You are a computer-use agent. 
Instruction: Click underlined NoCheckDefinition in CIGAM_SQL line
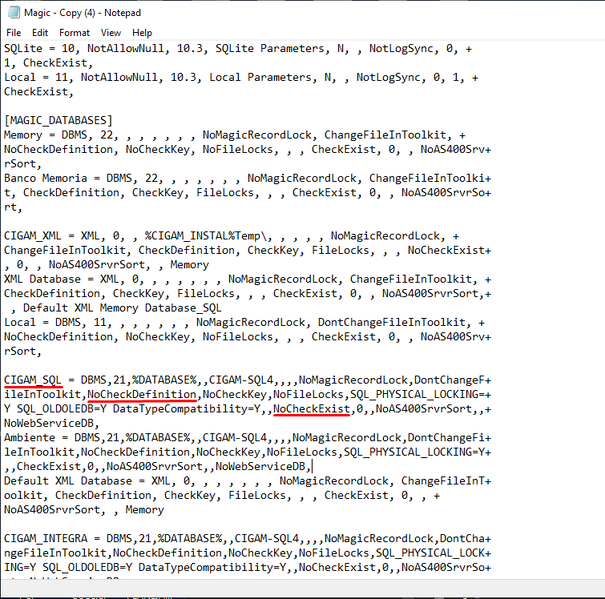click(x=142, y=394)
